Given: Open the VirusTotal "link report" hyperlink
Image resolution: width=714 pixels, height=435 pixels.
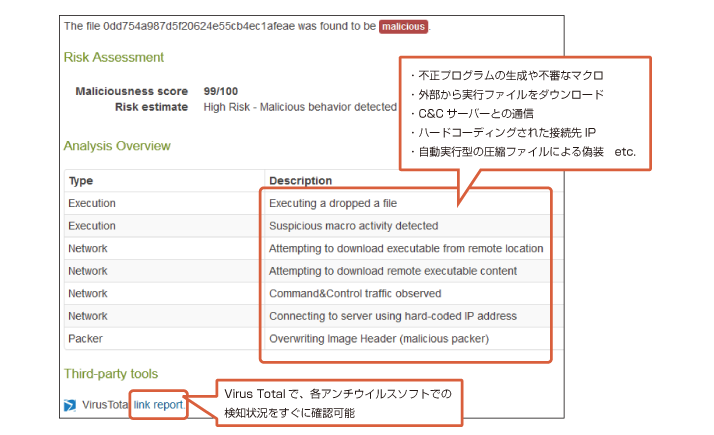Looking at the screenshot, I should (x=158, y=405).
